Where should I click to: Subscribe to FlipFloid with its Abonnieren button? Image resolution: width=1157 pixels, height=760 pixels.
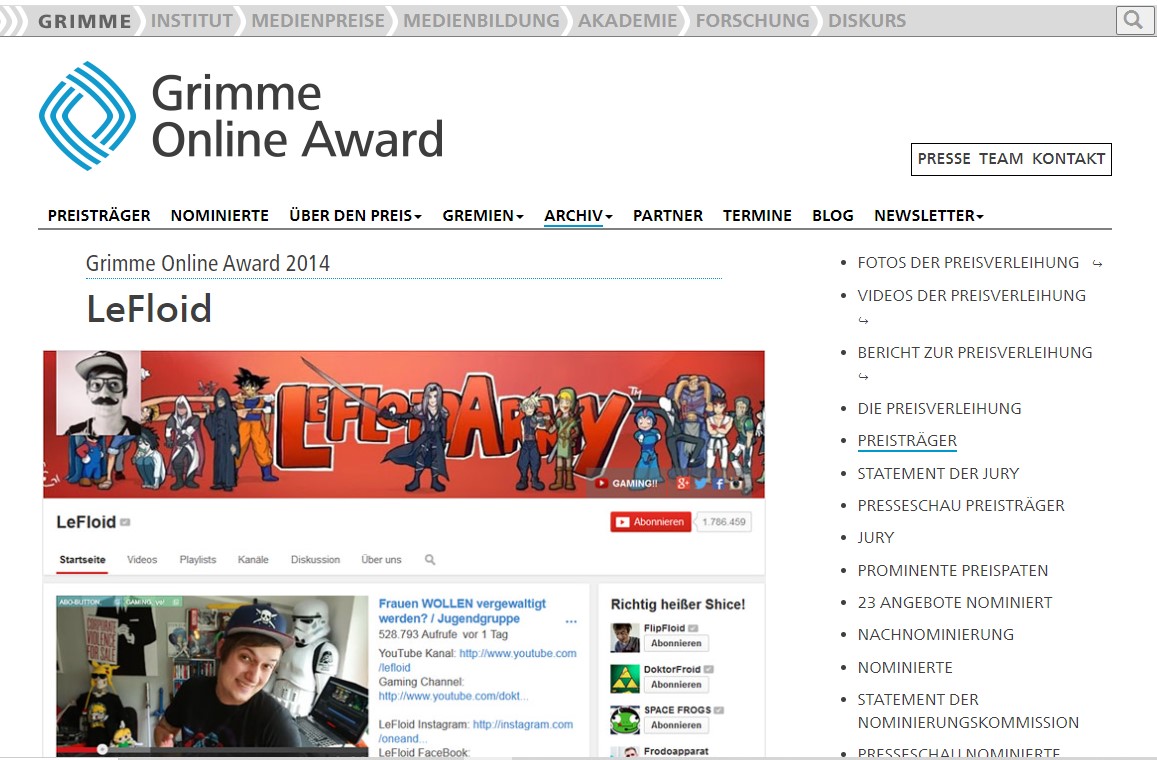point(676,643)
